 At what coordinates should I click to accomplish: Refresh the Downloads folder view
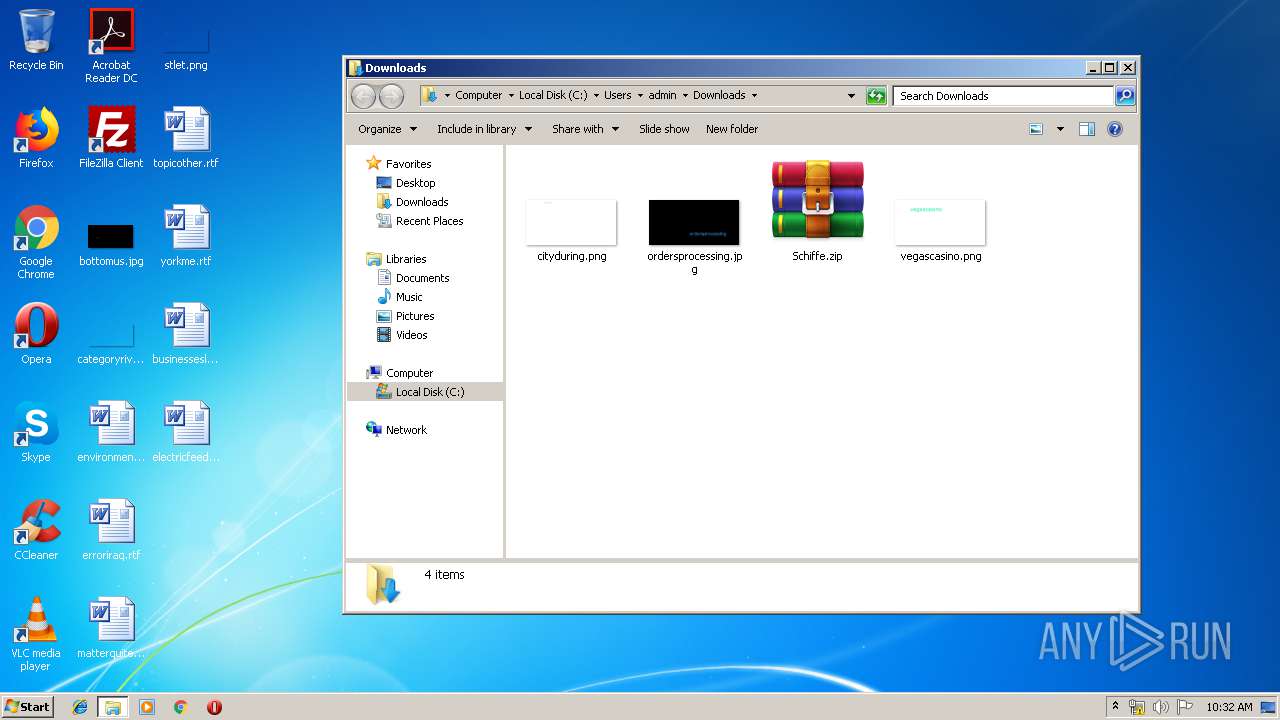point(876,96)
